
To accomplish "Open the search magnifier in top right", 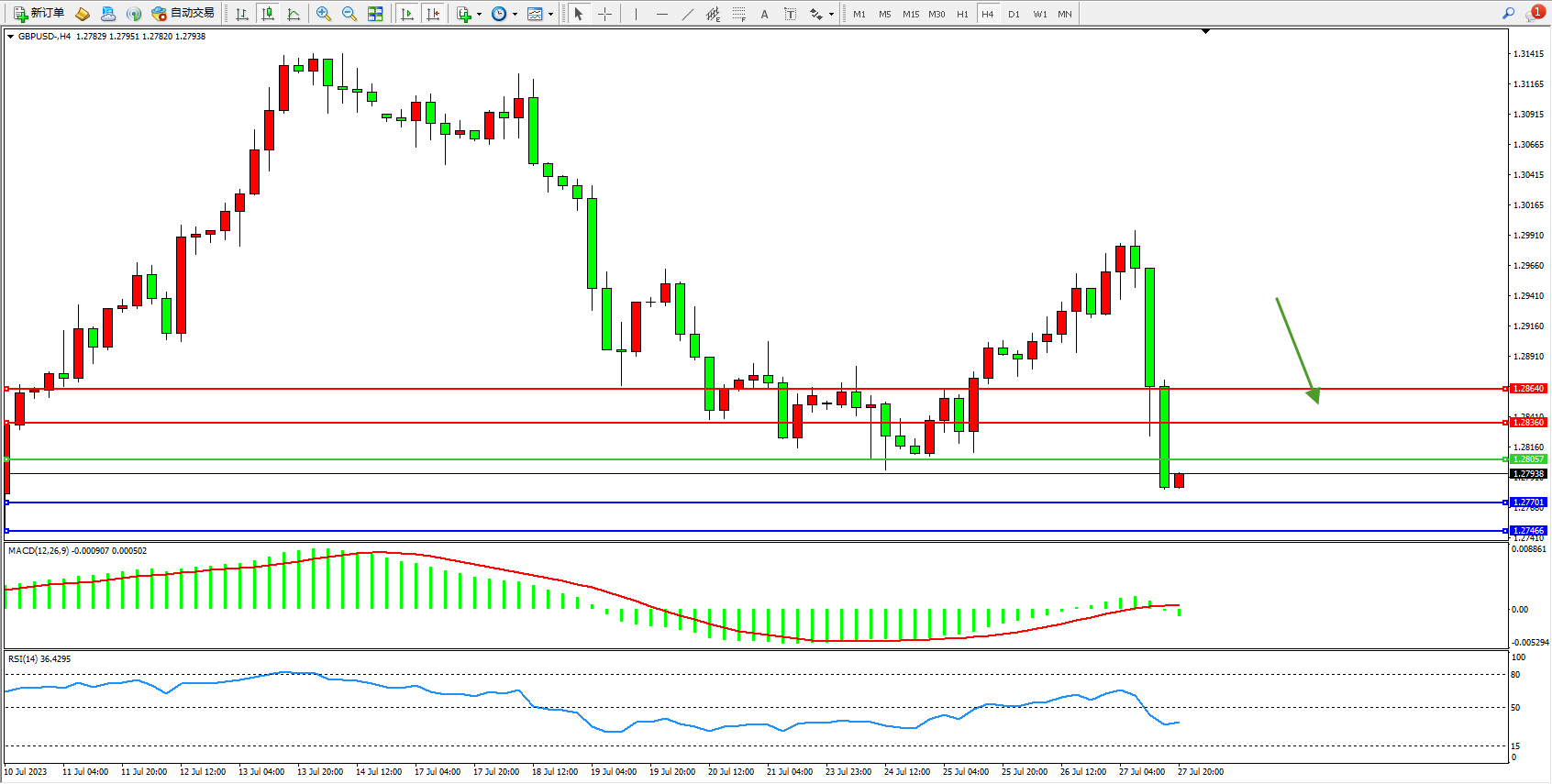I will click(1508, 14).
